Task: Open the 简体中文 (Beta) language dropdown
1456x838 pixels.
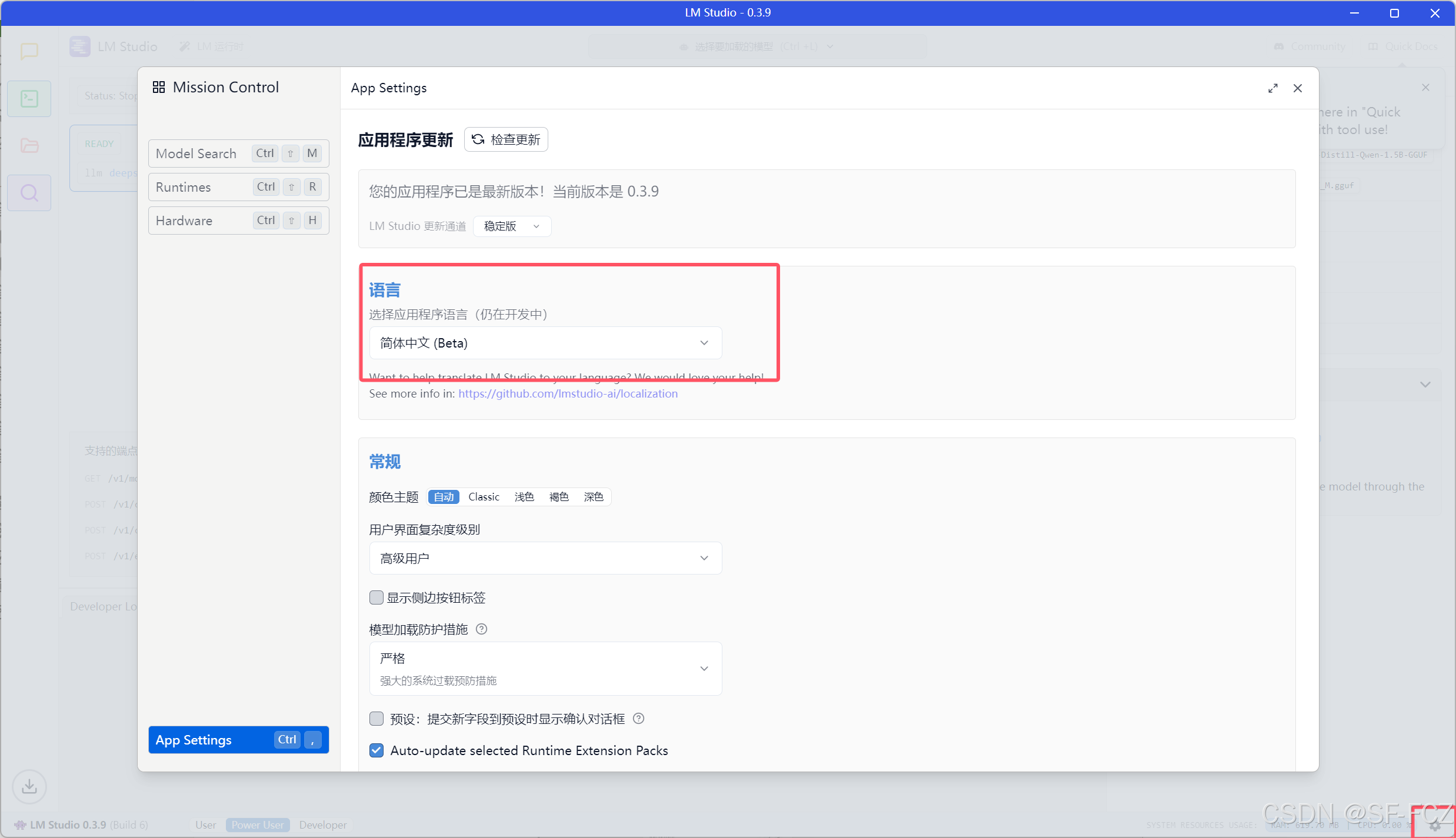Action: 545,343
